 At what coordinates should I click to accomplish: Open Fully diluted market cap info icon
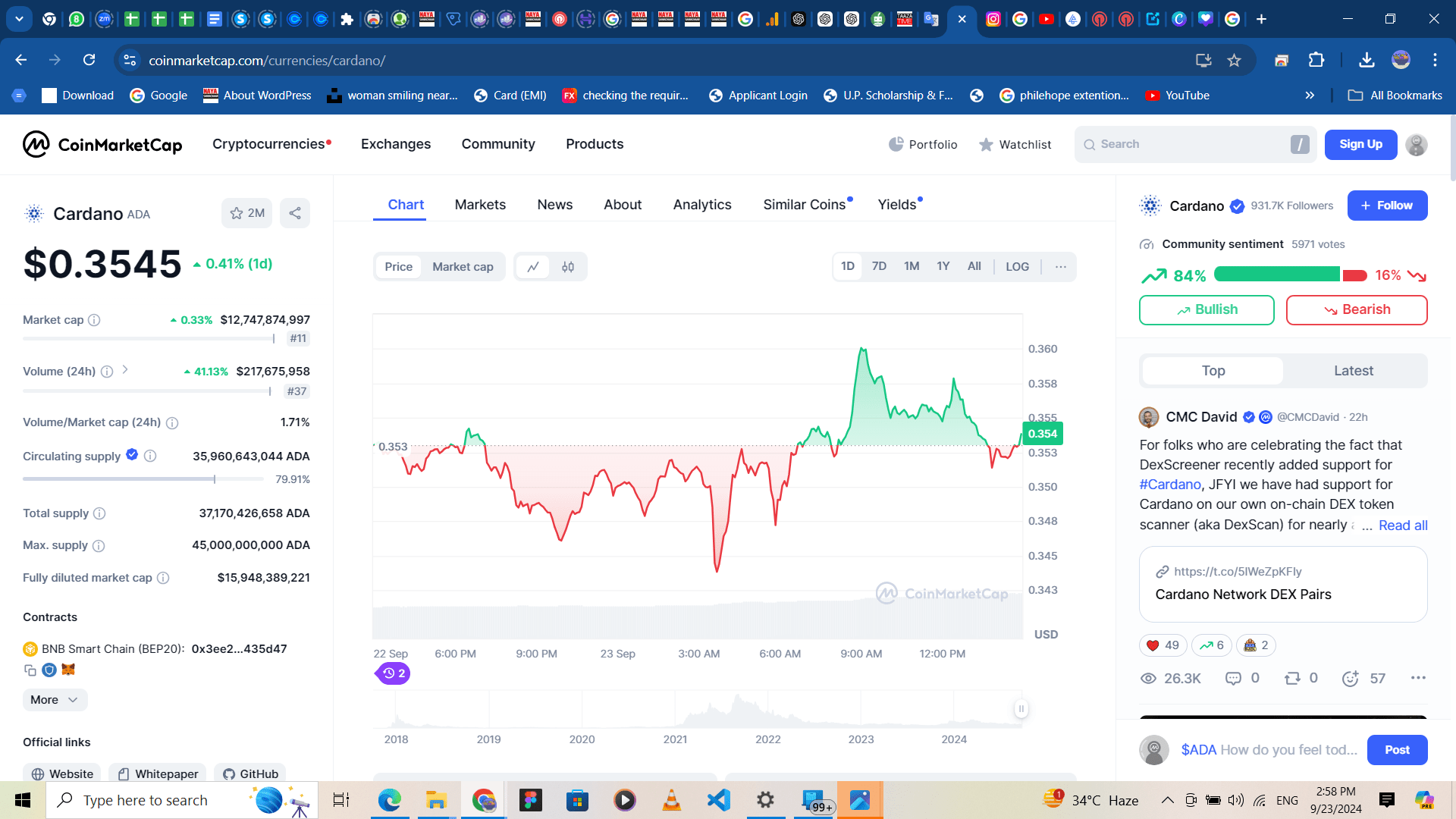pos(163,578)
